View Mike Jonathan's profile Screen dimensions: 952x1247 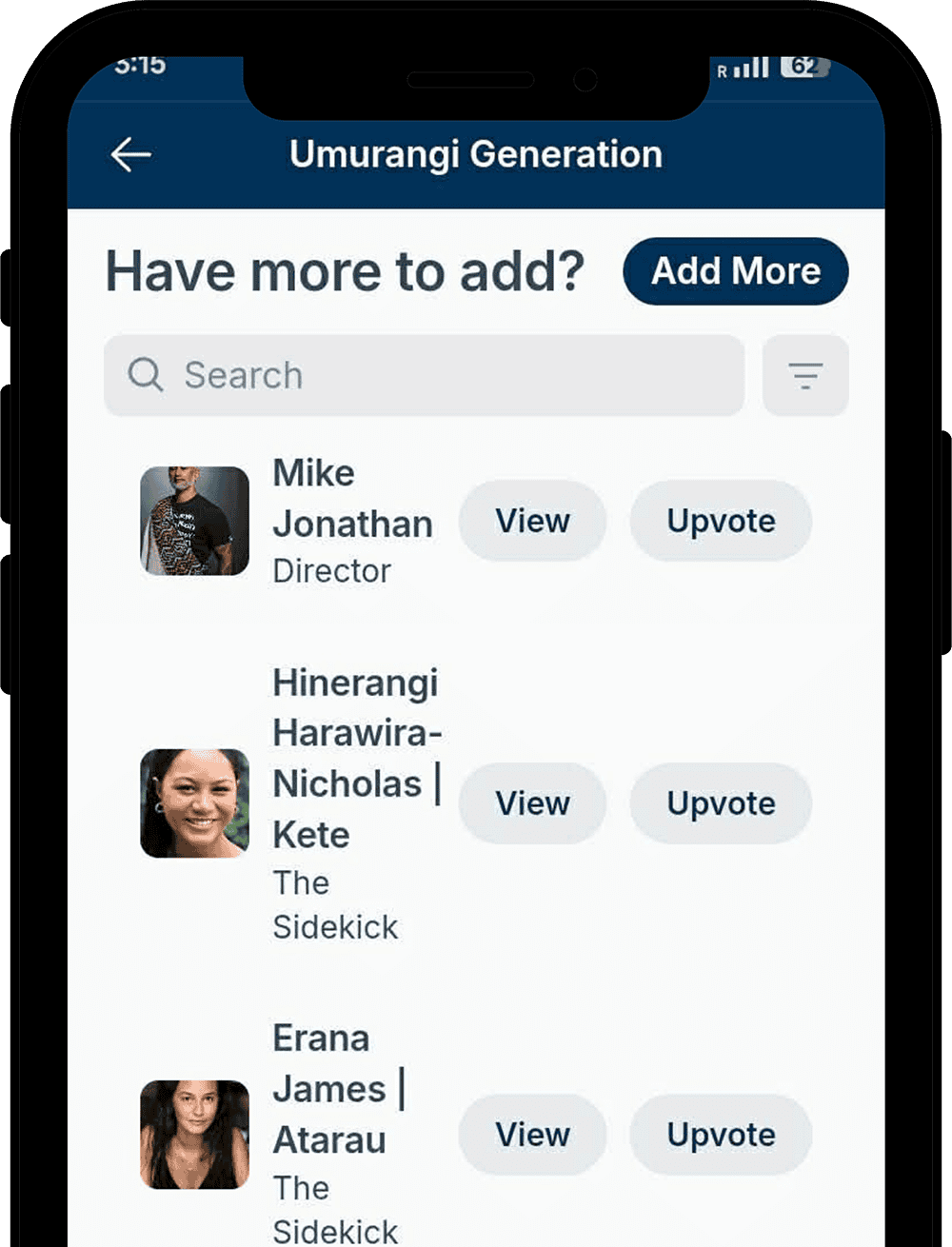click(x=532, y=521)
